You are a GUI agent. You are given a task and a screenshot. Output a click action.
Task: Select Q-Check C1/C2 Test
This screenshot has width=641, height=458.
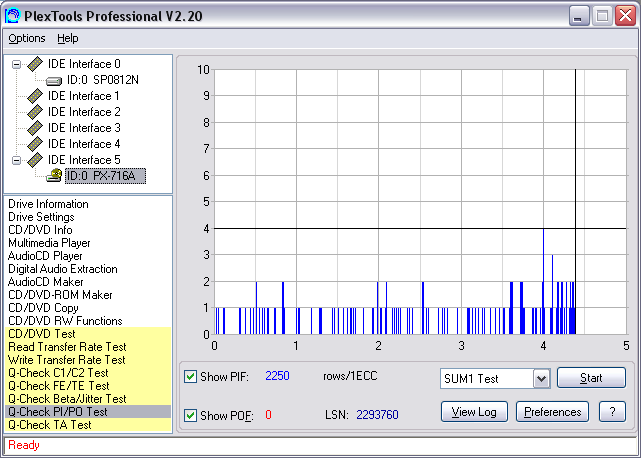(x=88, y=373)
